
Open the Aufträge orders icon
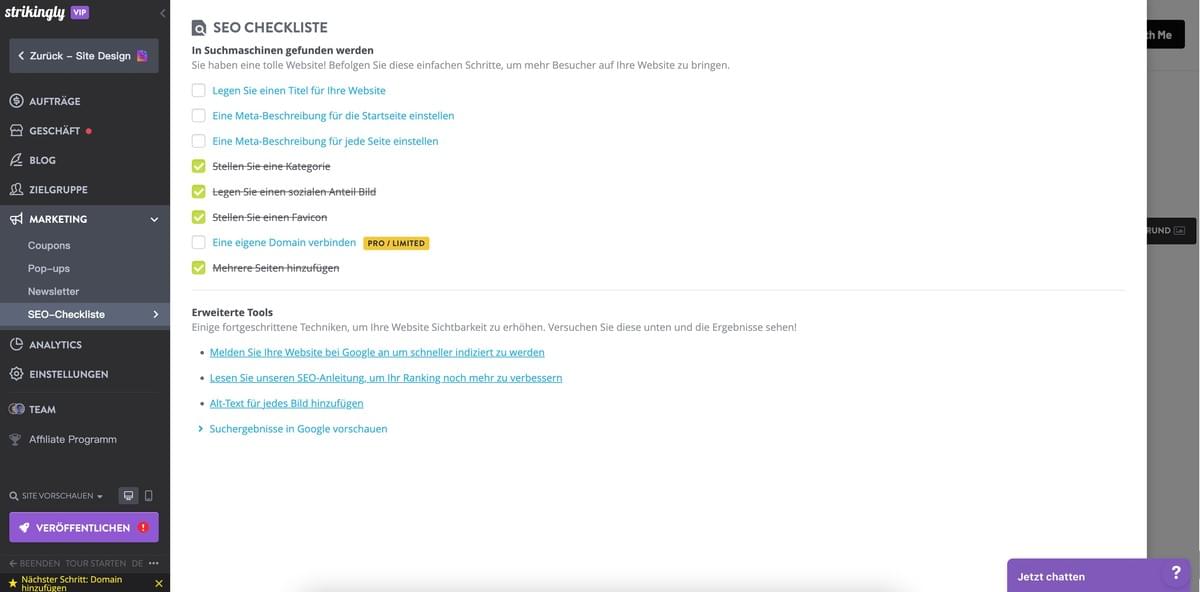(x=16, y=101)
